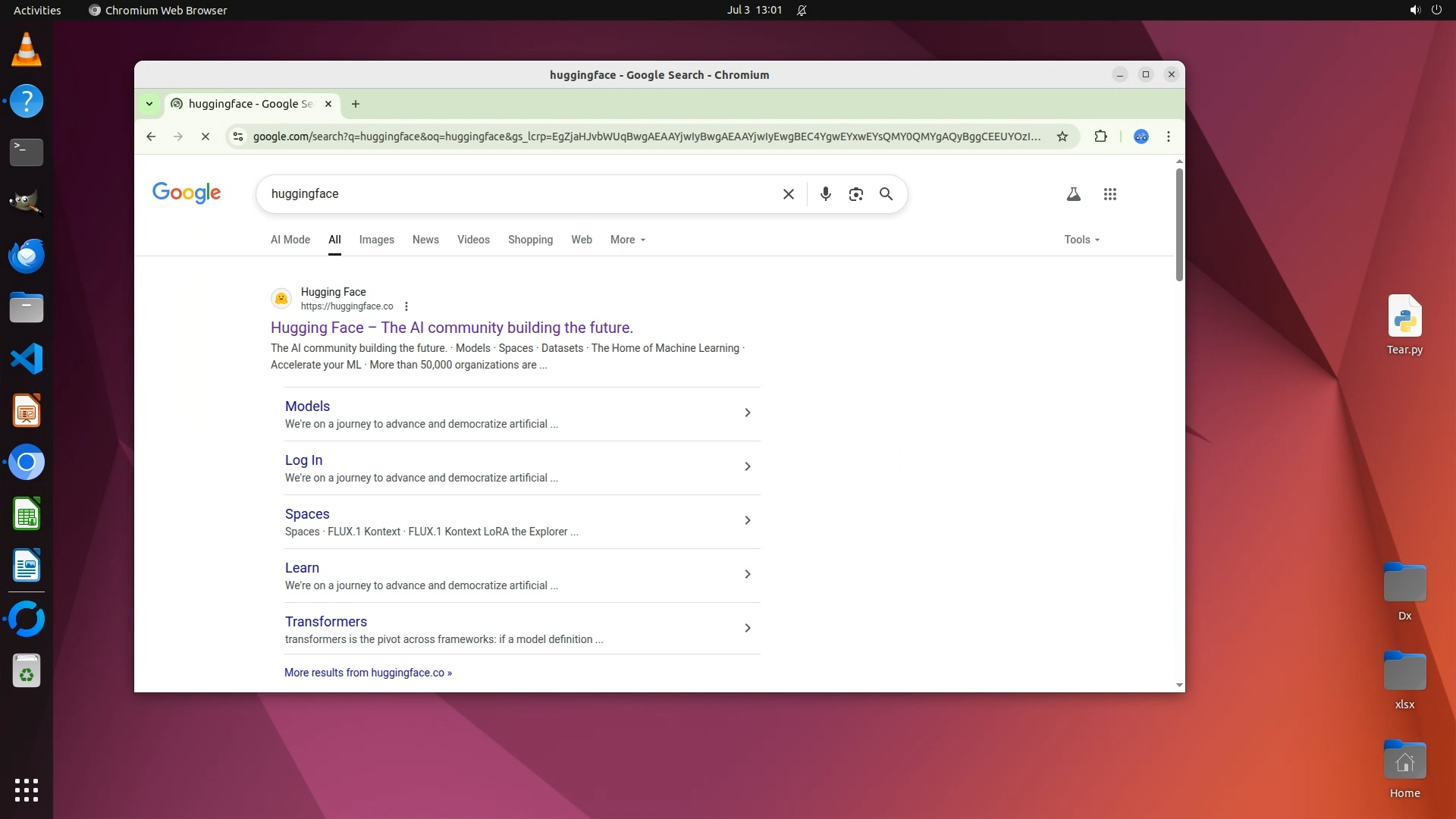Bookmark this page with star icon
This screenshot has width=1456, height=819.
[1062, 136]
